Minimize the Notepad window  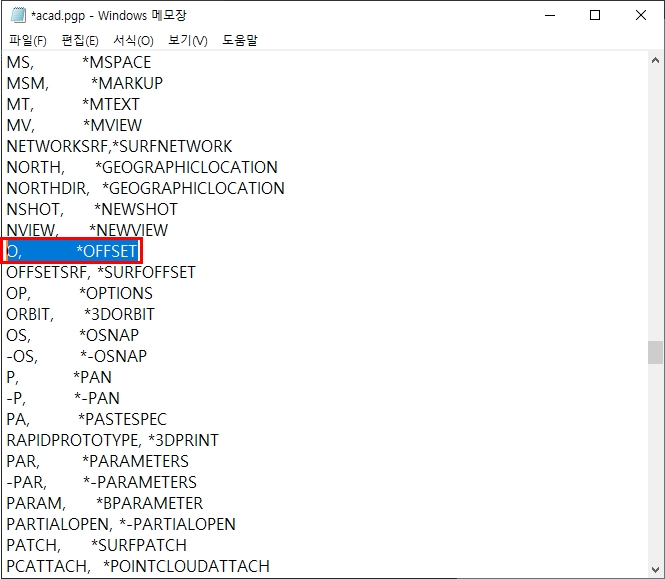[550, 15]
